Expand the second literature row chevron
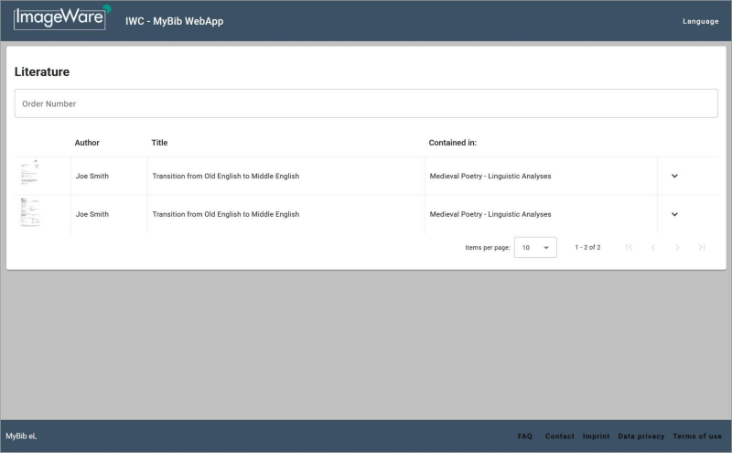The image size is (732, 453). 674,214
